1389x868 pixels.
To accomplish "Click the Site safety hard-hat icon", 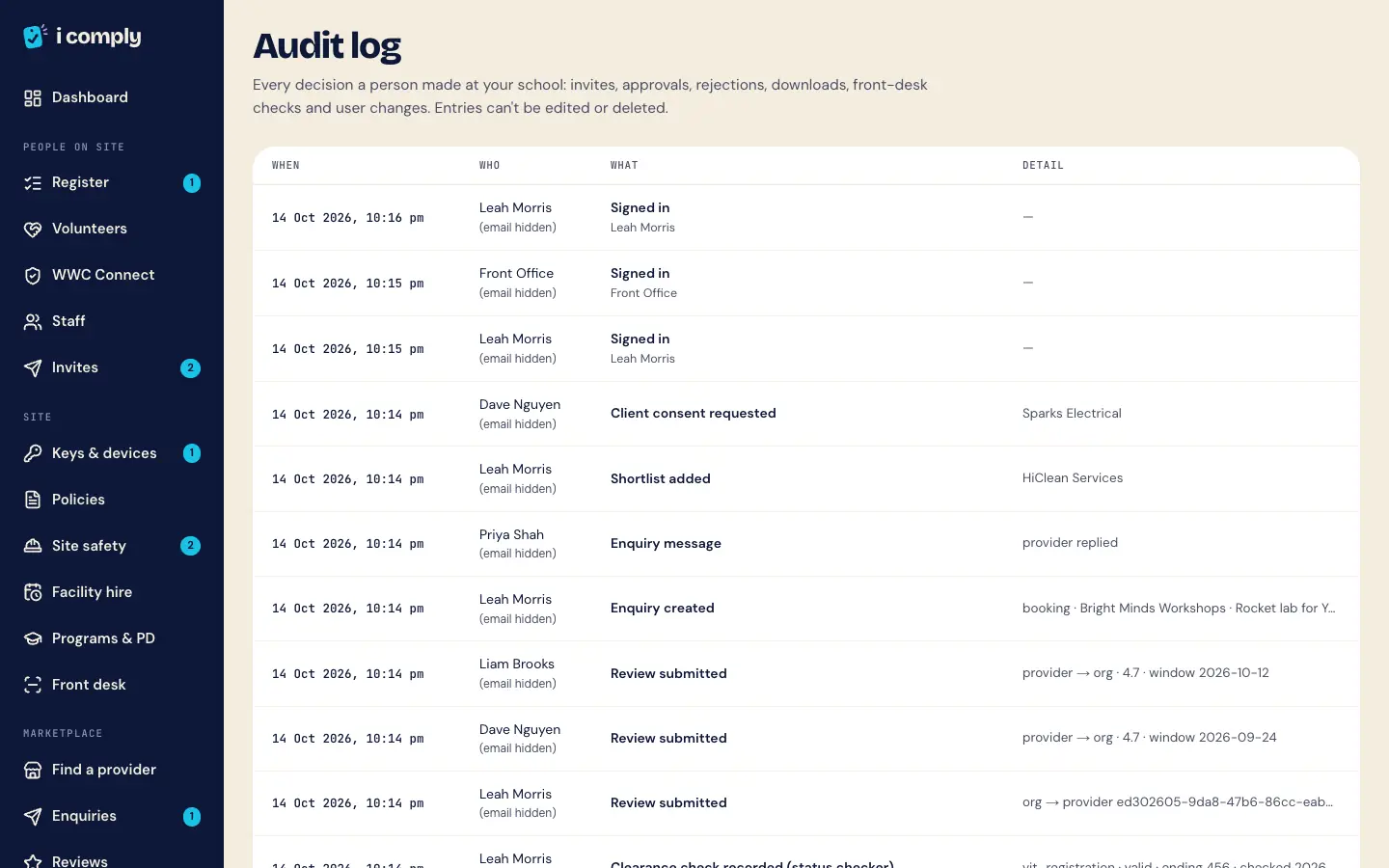I will click(x=33, y=546).
